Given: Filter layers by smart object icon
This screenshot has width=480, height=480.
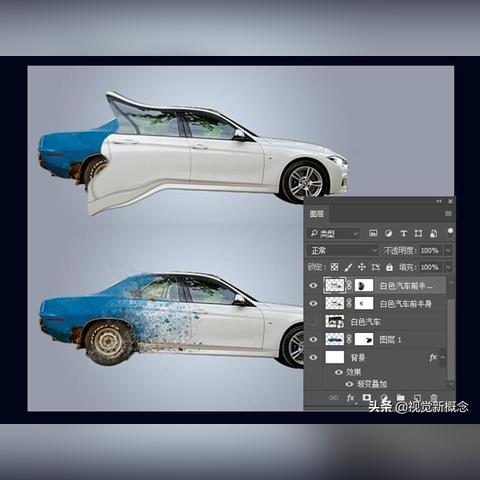Looking at the screenshot, I should point(433,233).
